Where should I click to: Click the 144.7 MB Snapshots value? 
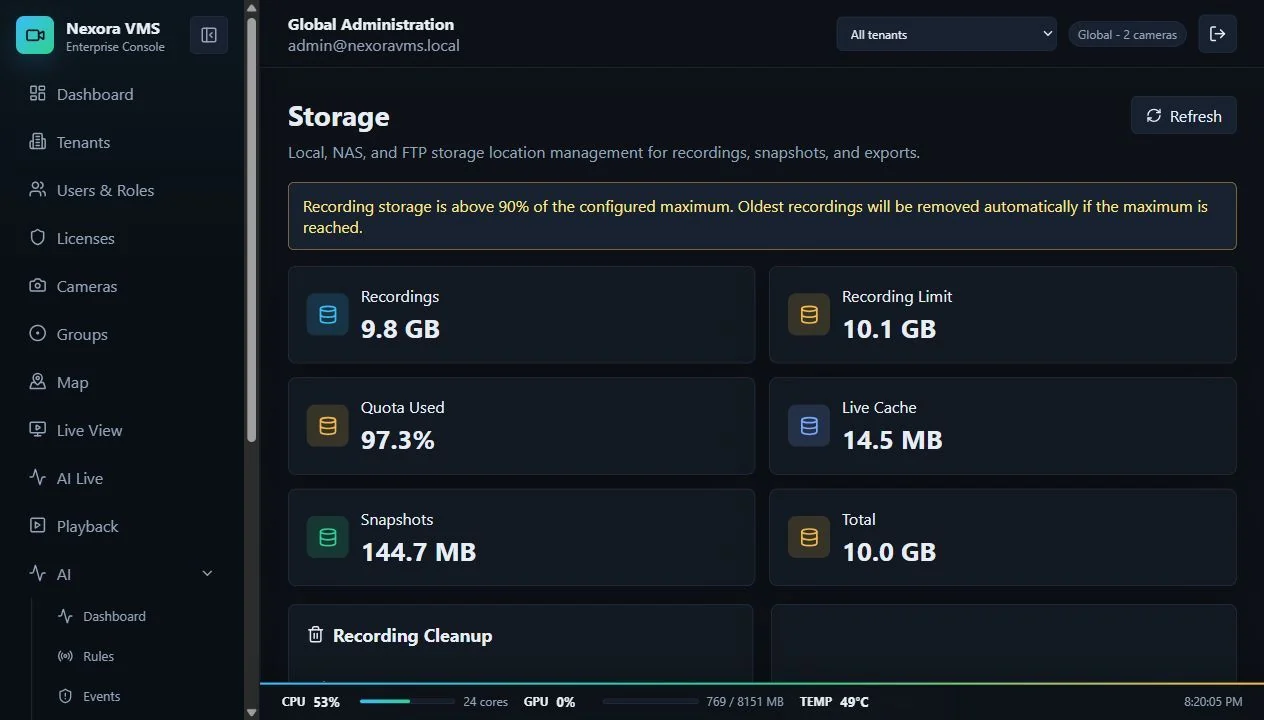click(418, 552)
